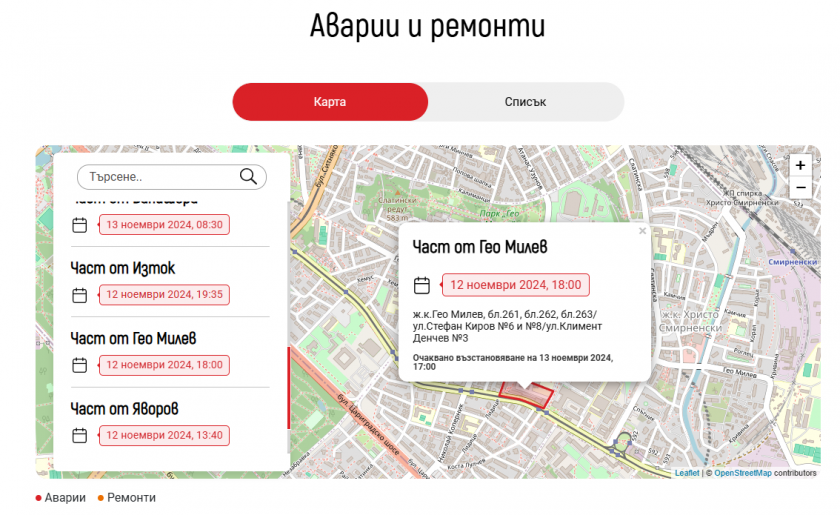Screen dimensions: 840x515
Task: Select Част от Изток in the list
Action: click(123, 268)
